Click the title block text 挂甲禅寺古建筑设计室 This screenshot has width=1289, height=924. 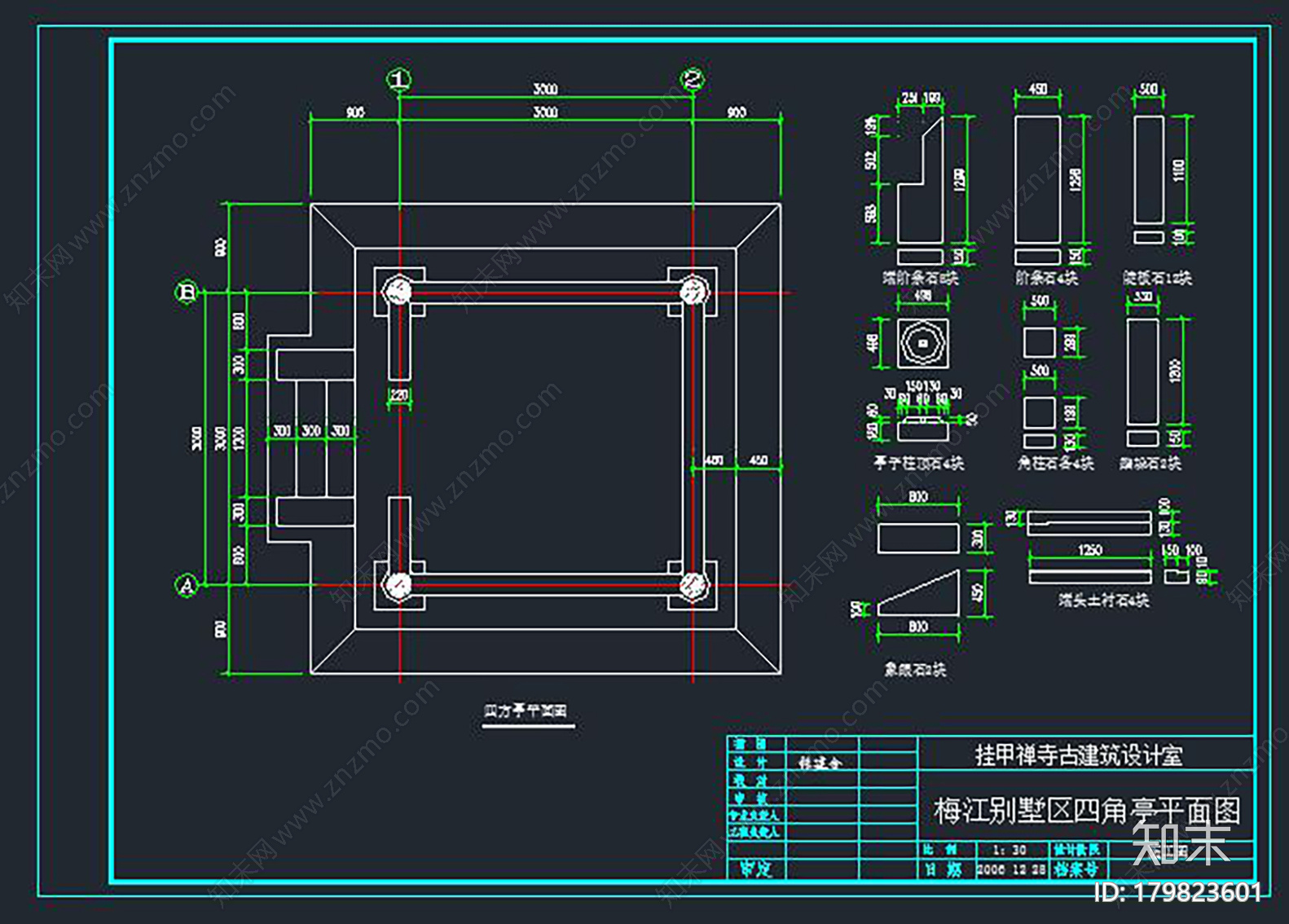(1079, 755)
